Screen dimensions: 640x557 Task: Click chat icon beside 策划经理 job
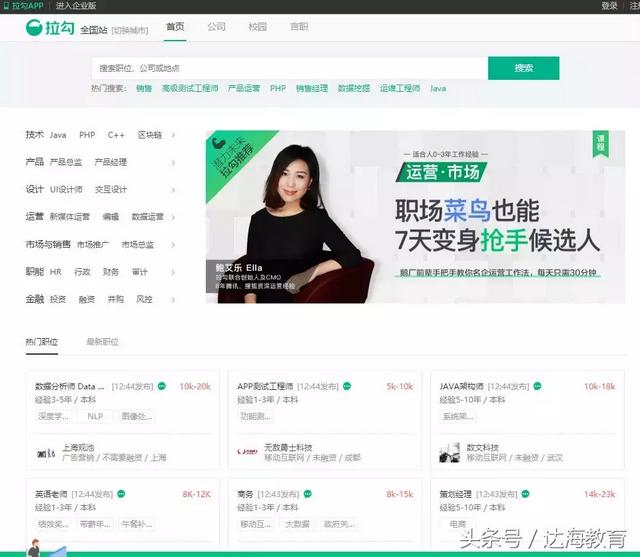pyautogui.click(x=525, y=494)
